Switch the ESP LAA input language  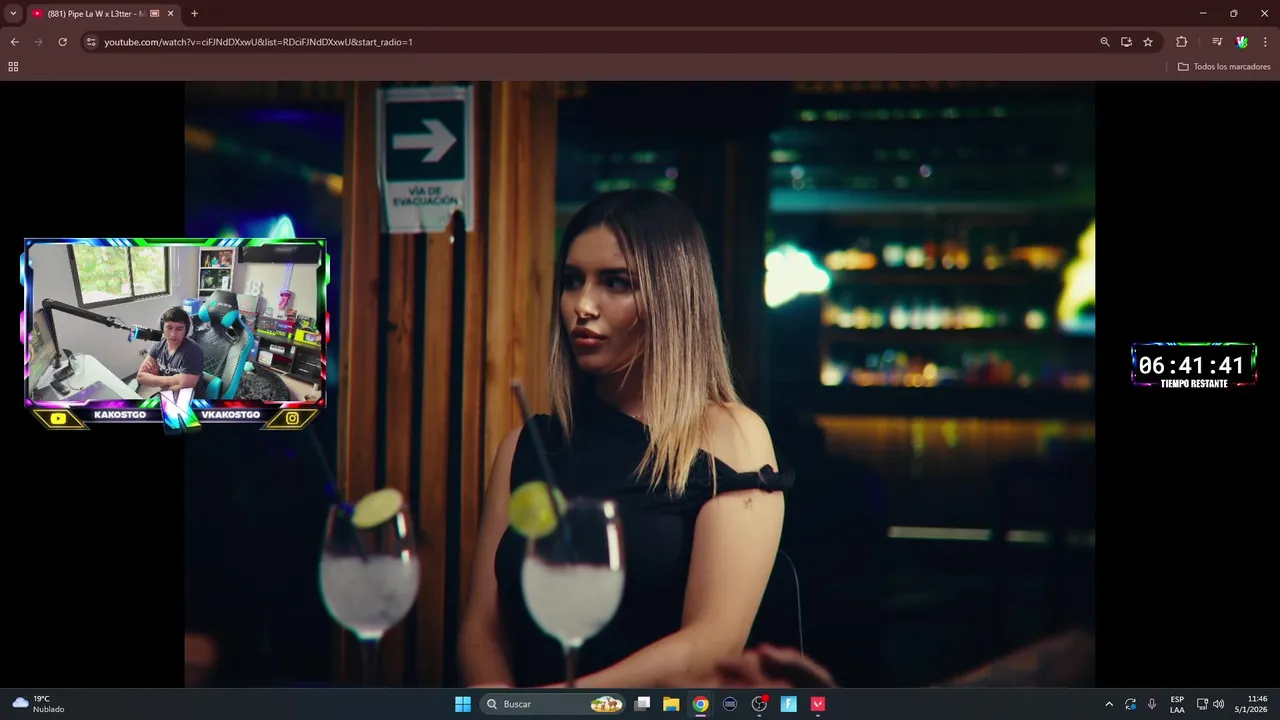[x=1177, y=704]
